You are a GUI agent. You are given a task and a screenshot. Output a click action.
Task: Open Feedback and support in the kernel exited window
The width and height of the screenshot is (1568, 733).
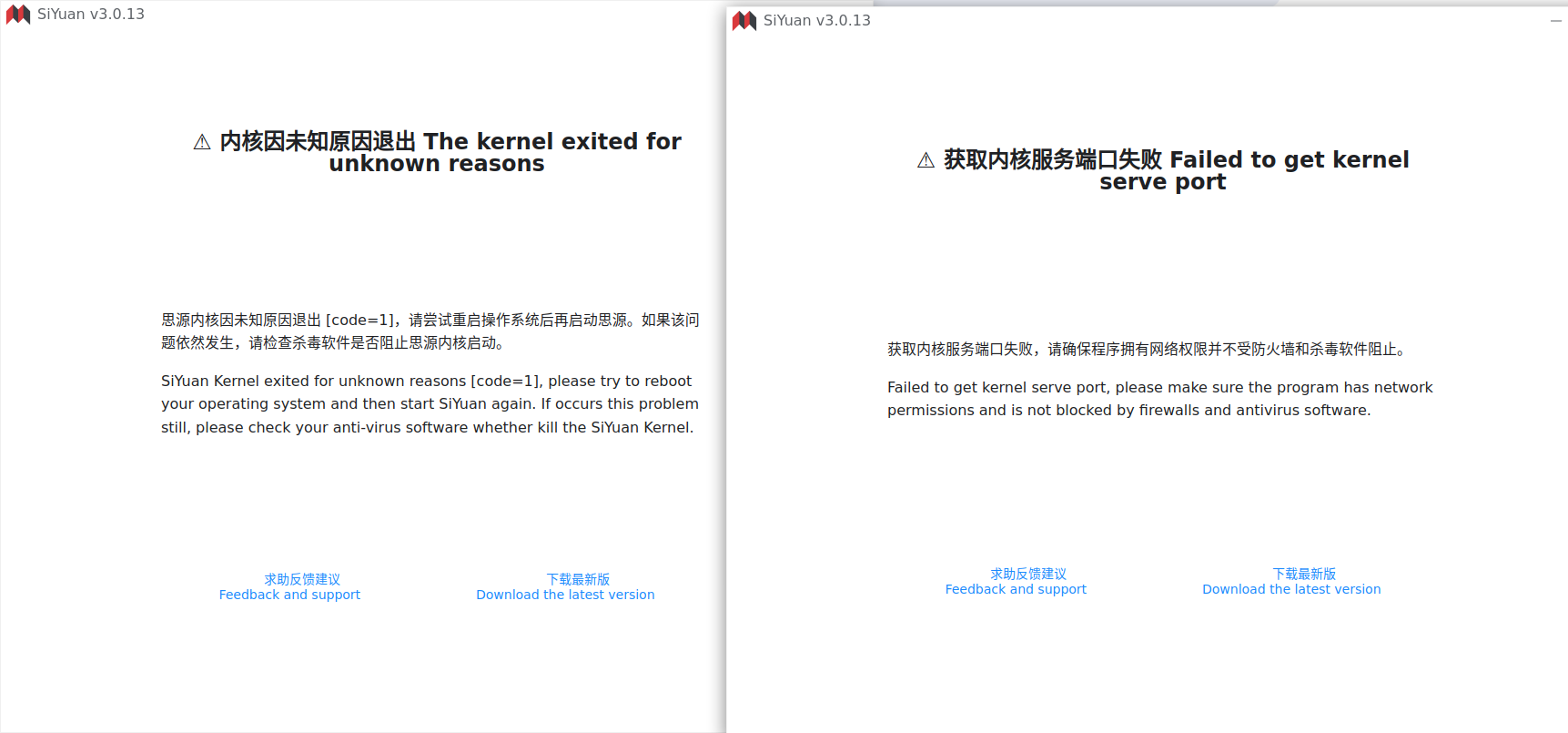(x=289, y=587)
